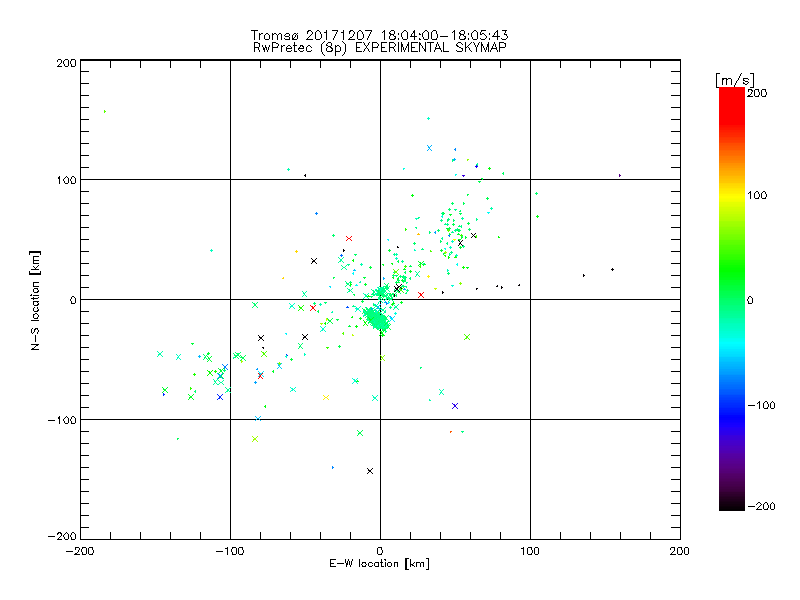Click the colorbar tick label -100
Image resolution: width=800 pixels, height=600 pixels.
(760, 405)
